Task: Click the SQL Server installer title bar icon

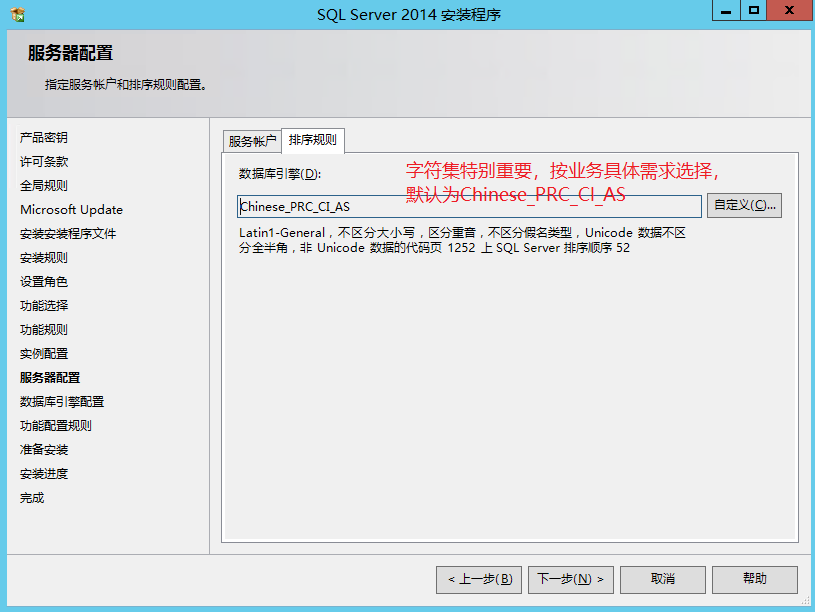Action: 18,15
